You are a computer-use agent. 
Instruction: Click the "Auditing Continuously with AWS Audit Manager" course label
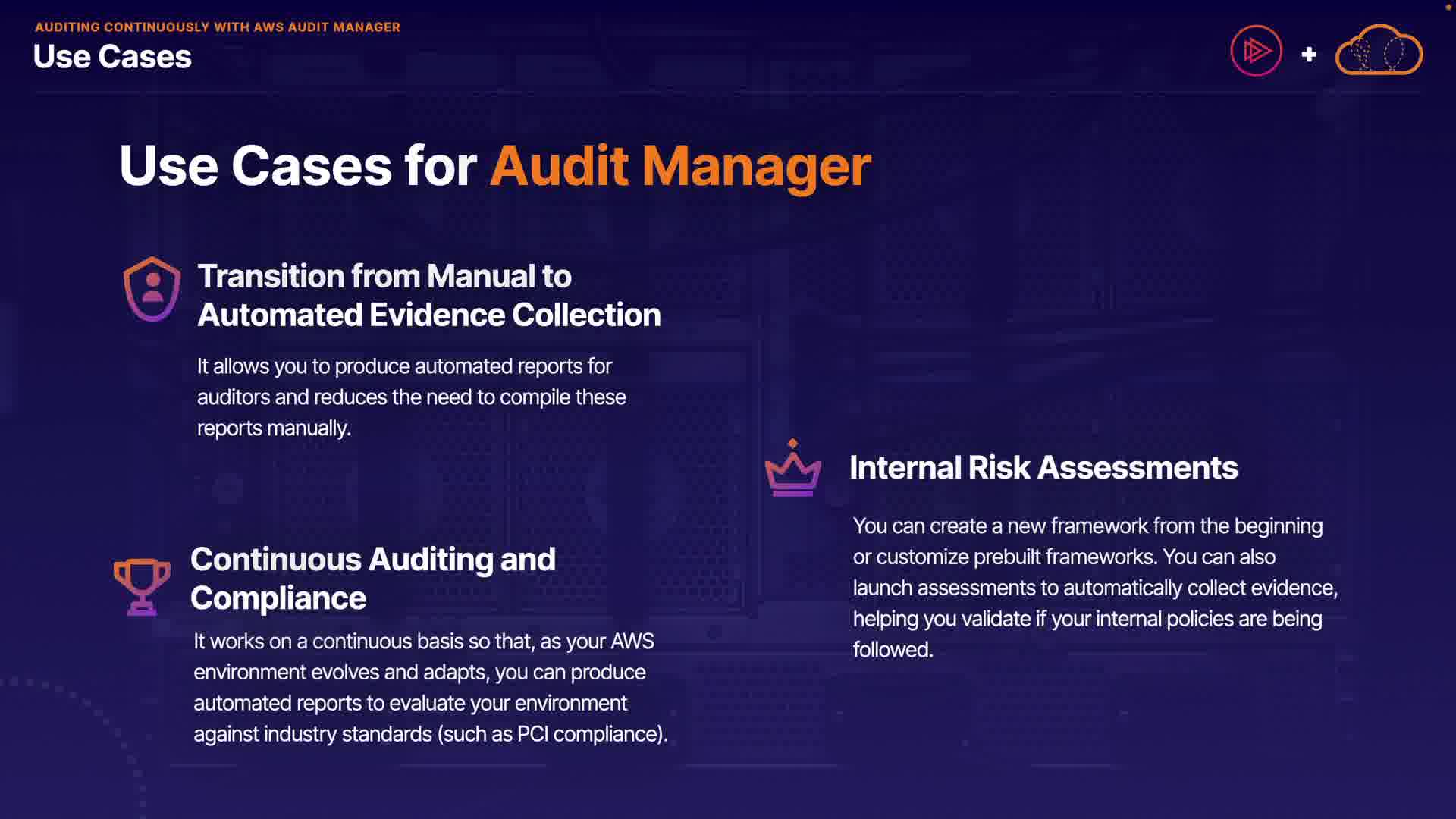[218, 27]
